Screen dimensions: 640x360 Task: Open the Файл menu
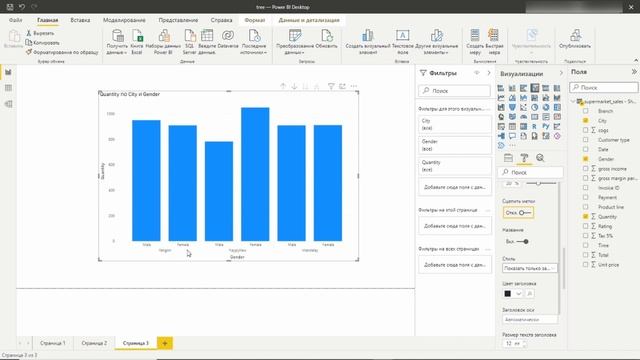click(16, 20)
